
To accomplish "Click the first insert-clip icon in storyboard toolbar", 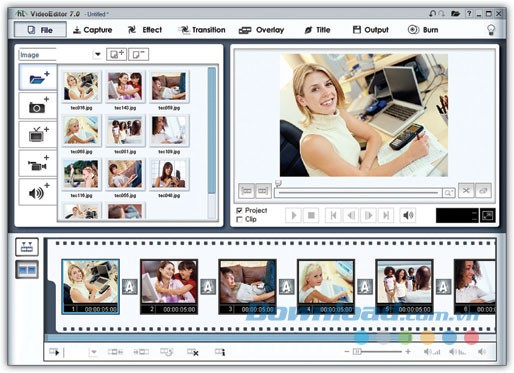I will pyautogui.click(x=115, y=352).
